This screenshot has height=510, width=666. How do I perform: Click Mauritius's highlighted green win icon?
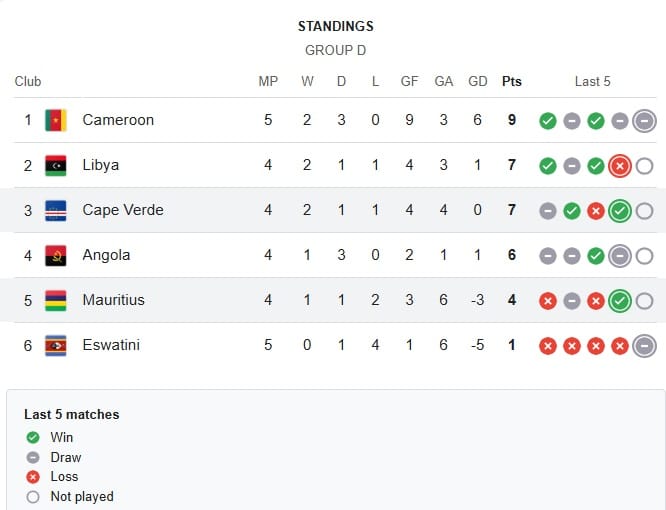coord(620,301)
